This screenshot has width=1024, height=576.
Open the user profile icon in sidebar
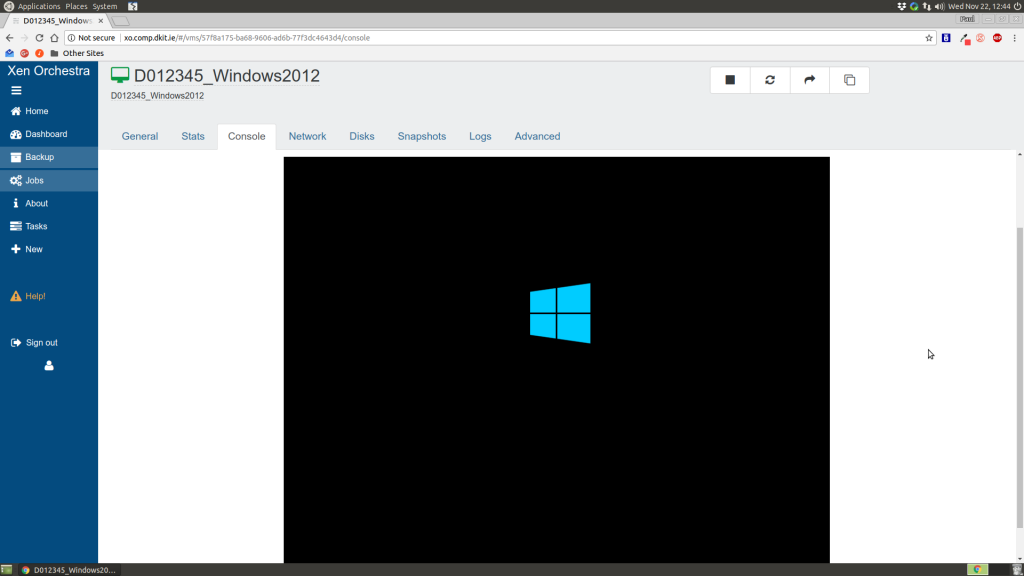click(49, 366)
